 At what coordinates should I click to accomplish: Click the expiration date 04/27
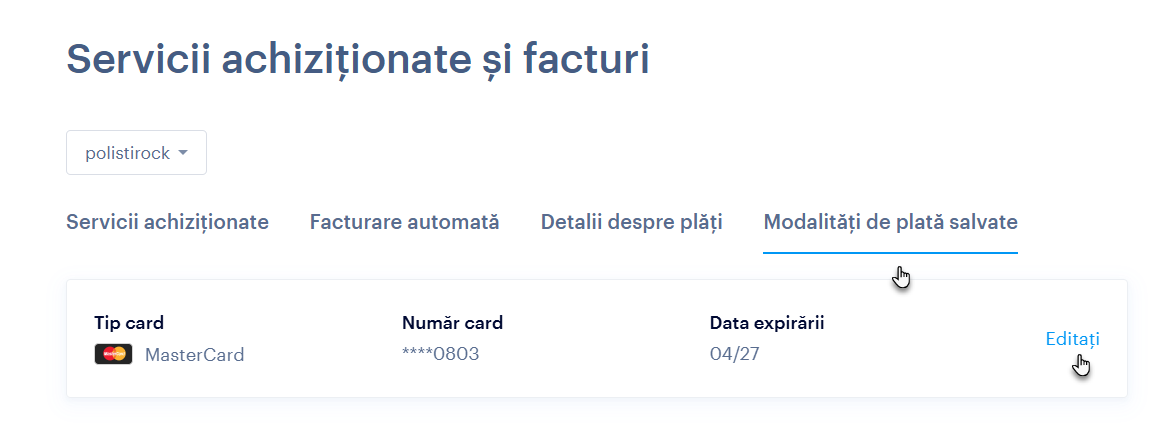coord(732,354)
